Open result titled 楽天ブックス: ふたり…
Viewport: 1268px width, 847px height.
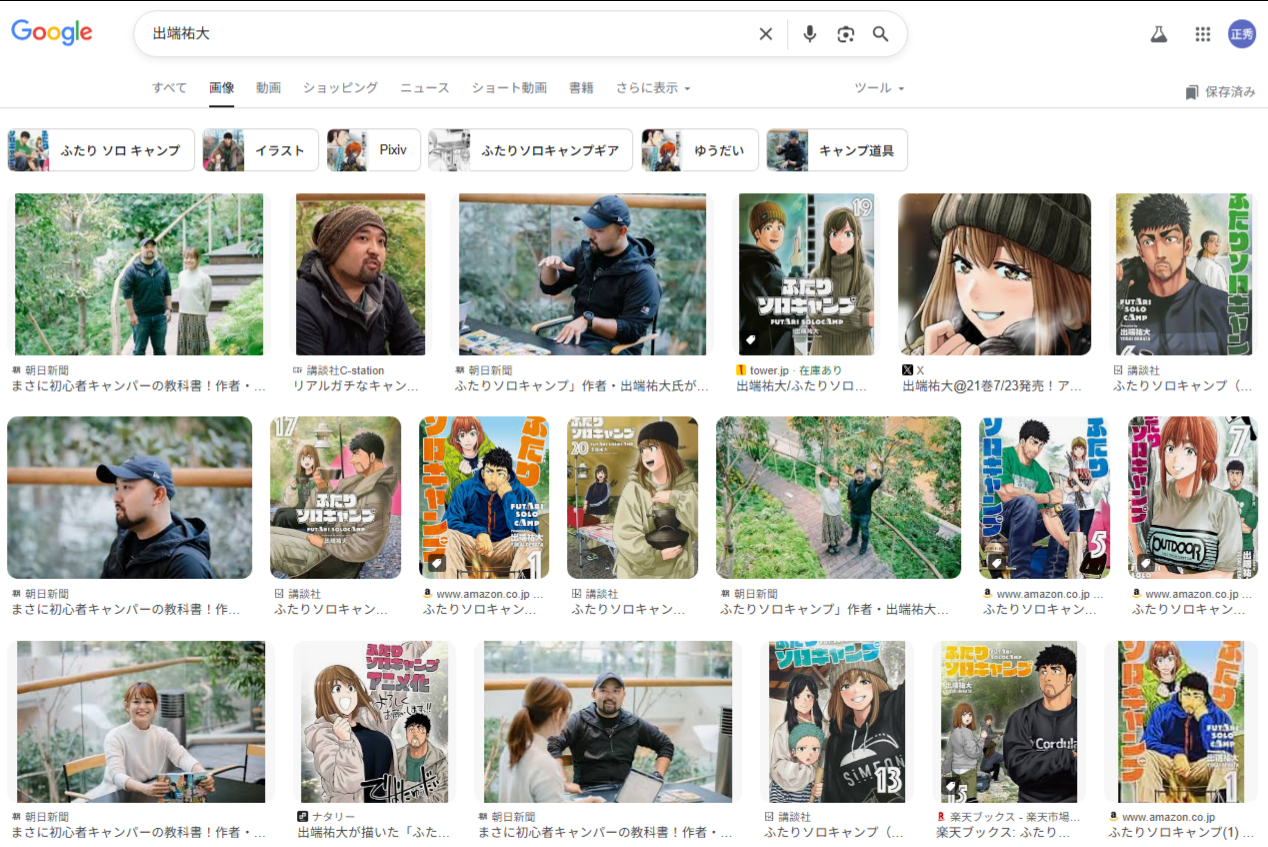1003,832
